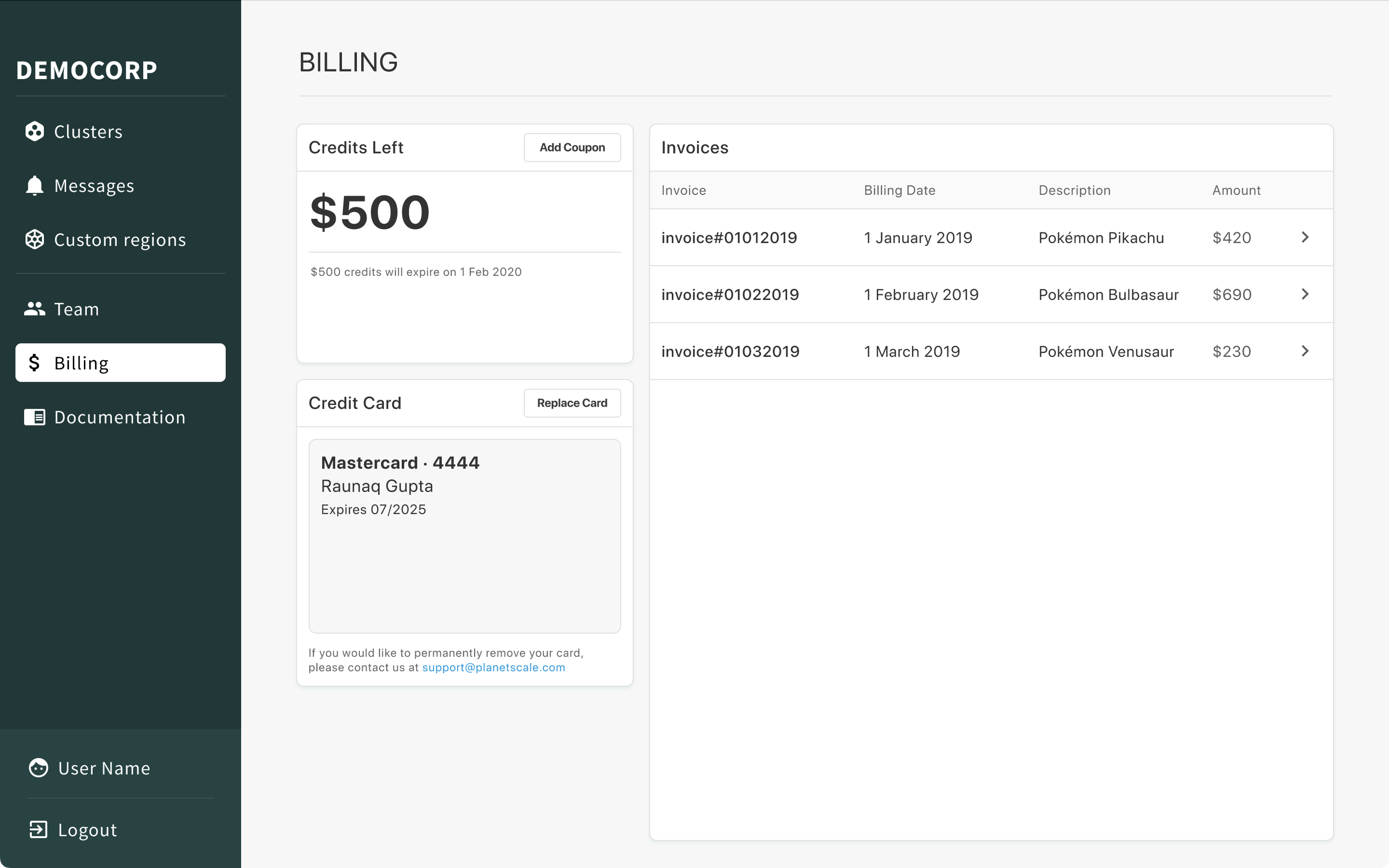Open the Messages menu item
The width and height of the screenshot is (1389, 868).
pos(94,186)
